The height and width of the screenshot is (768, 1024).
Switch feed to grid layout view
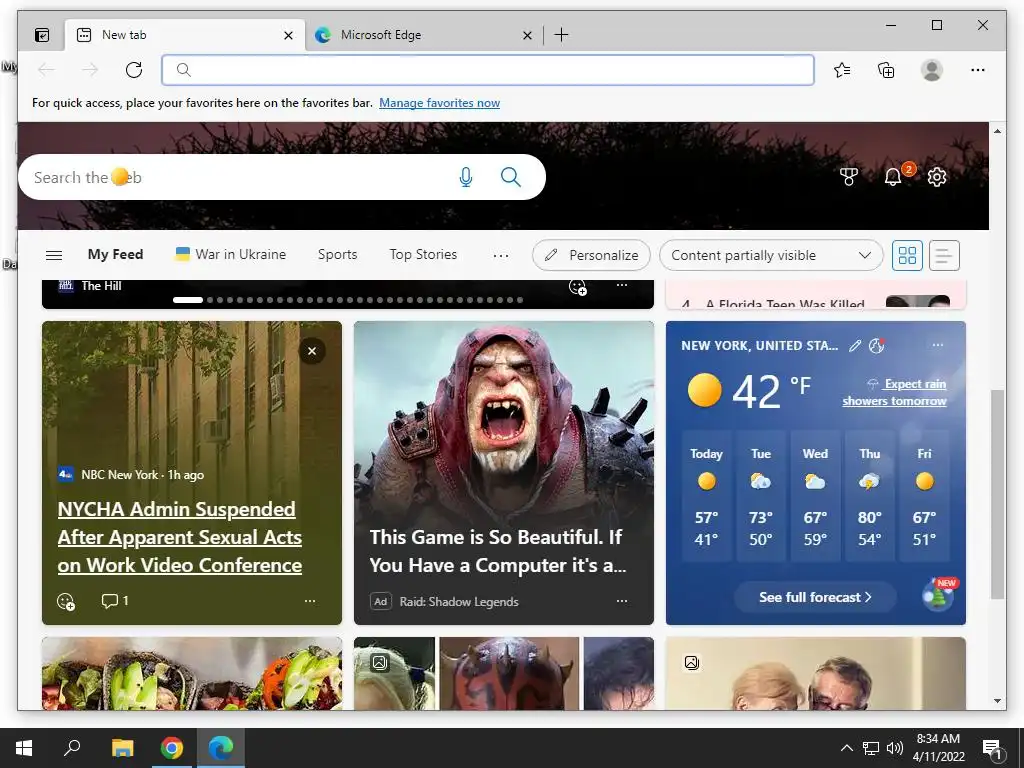pos(907,255)
